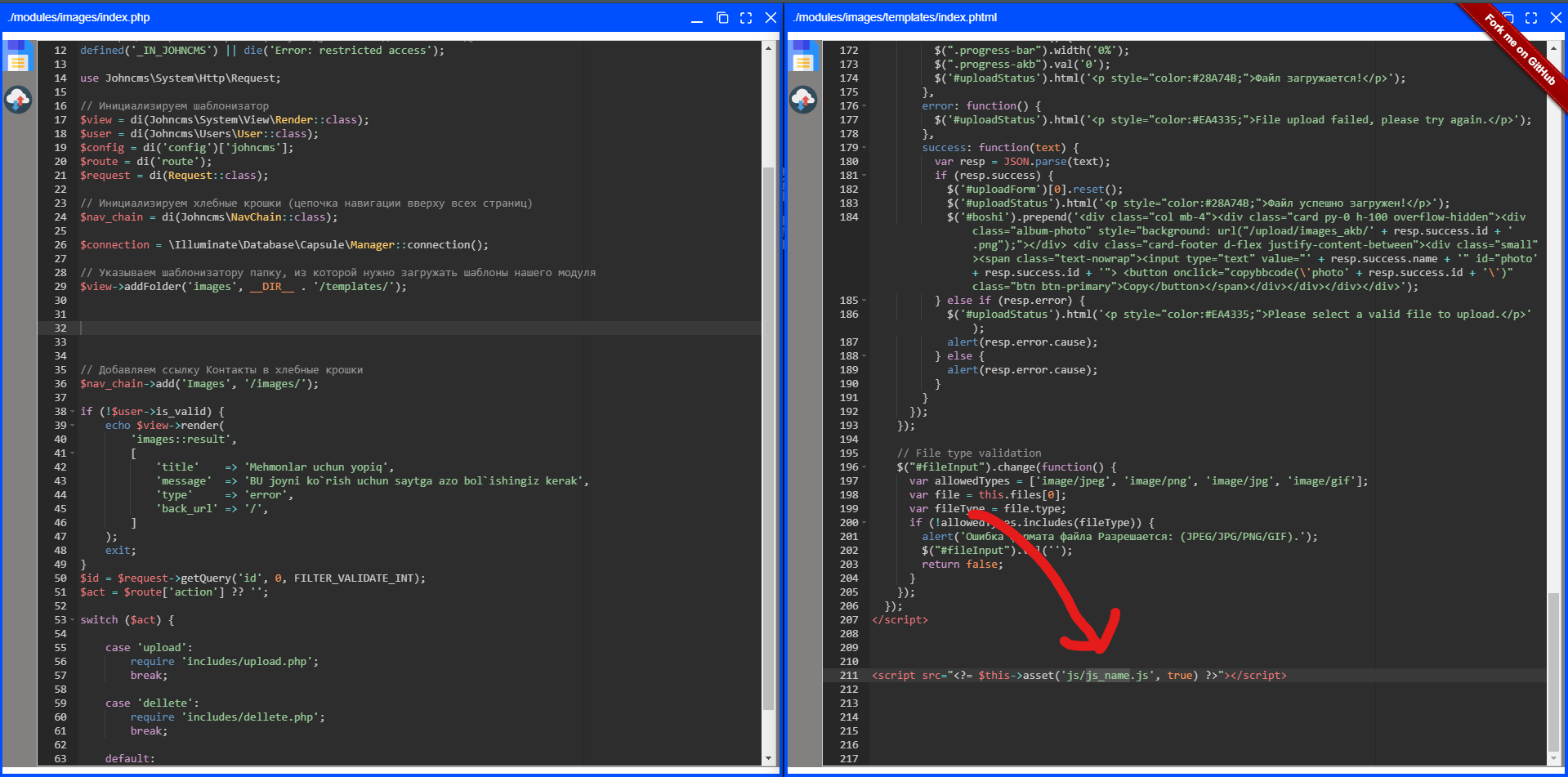Minimize the index.php editor window

(697, 18)
